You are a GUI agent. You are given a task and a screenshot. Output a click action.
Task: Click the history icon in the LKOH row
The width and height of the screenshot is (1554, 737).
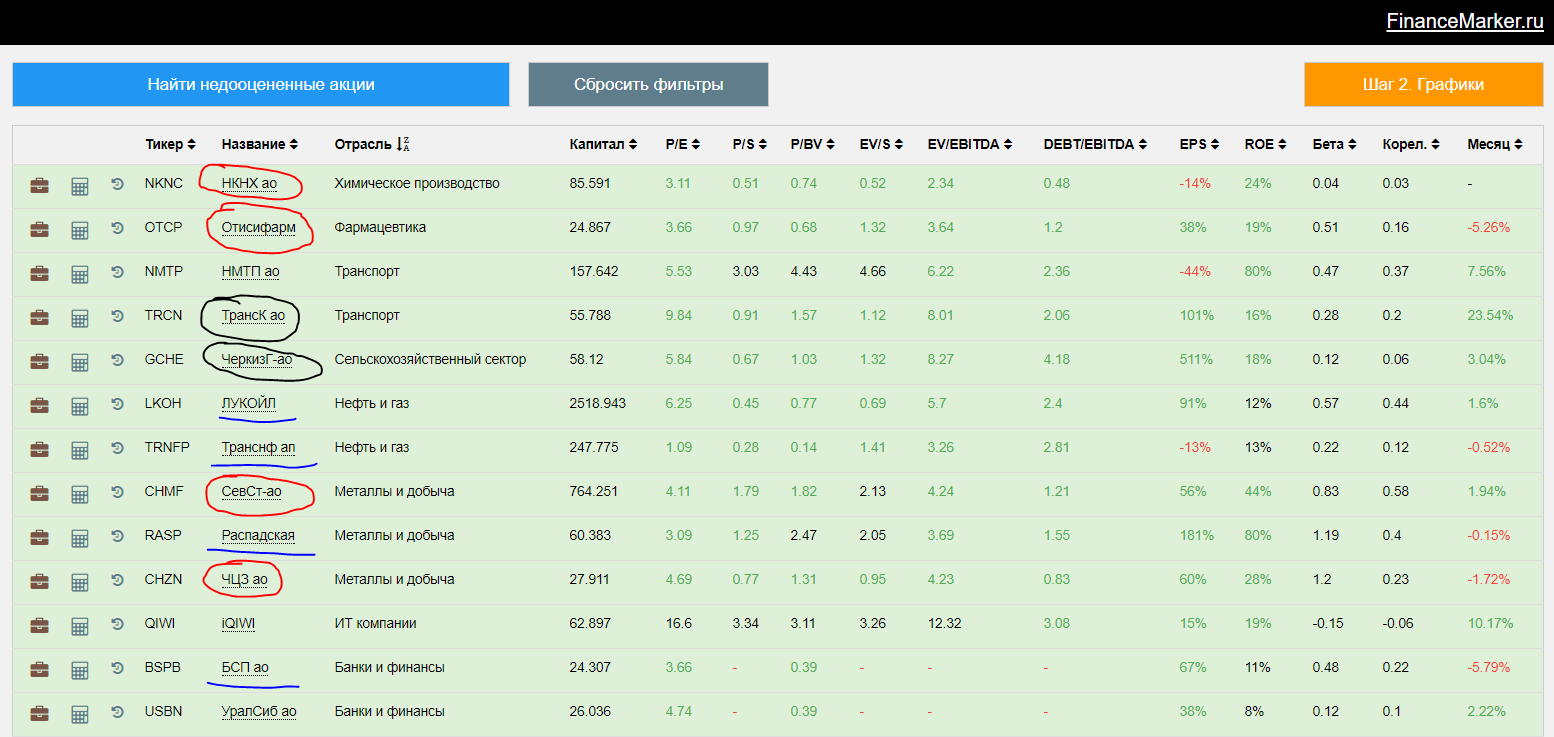pyautogui.click(x=117, y=404)
